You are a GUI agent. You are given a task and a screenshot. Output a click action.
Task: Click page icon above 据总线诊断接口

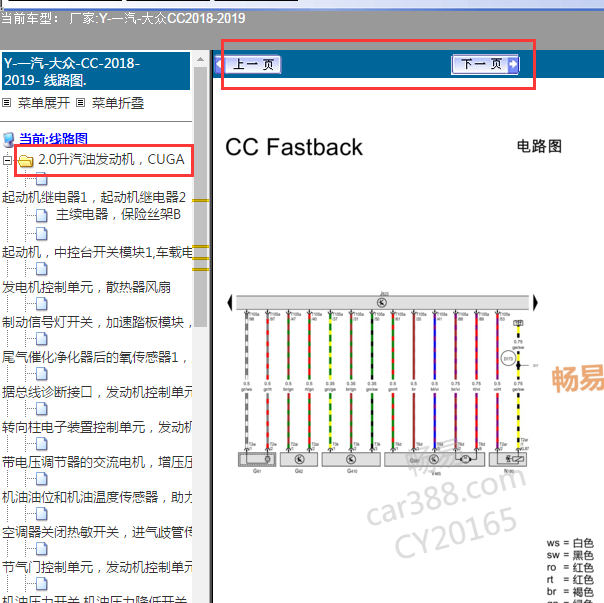[42, 374]
